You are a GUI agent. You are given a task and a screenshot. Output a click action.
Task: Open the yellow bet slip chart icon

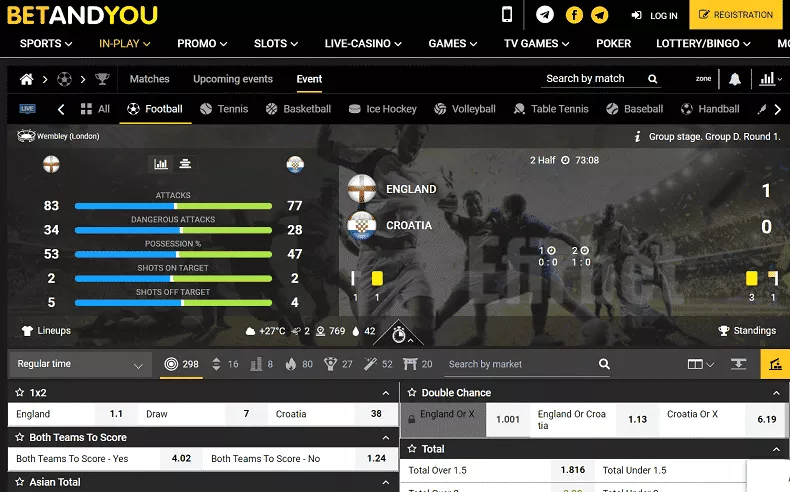tap(774, 364)
